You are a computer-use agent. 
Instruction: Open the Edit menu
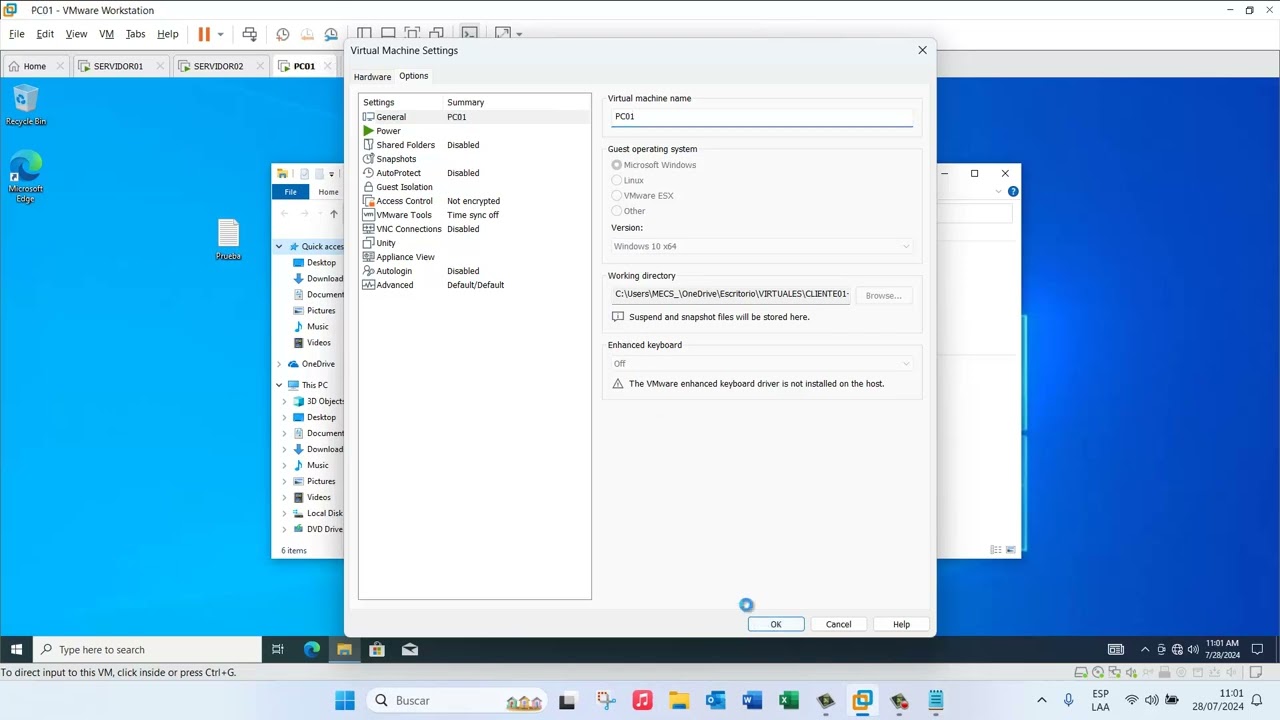click(45, 34)
